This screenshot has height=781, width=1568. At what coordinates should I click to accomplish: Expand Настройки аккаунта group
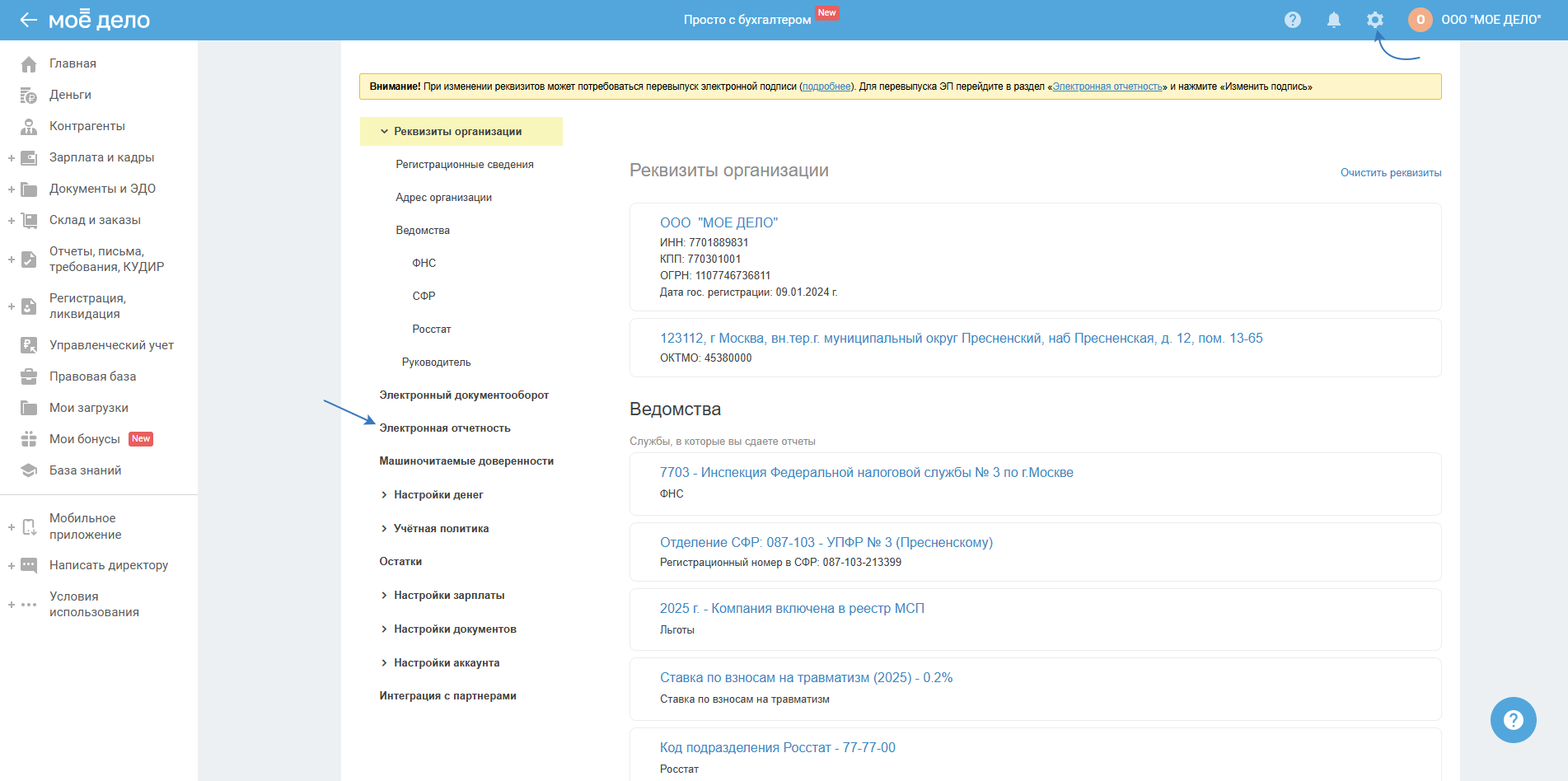point(384,663)
